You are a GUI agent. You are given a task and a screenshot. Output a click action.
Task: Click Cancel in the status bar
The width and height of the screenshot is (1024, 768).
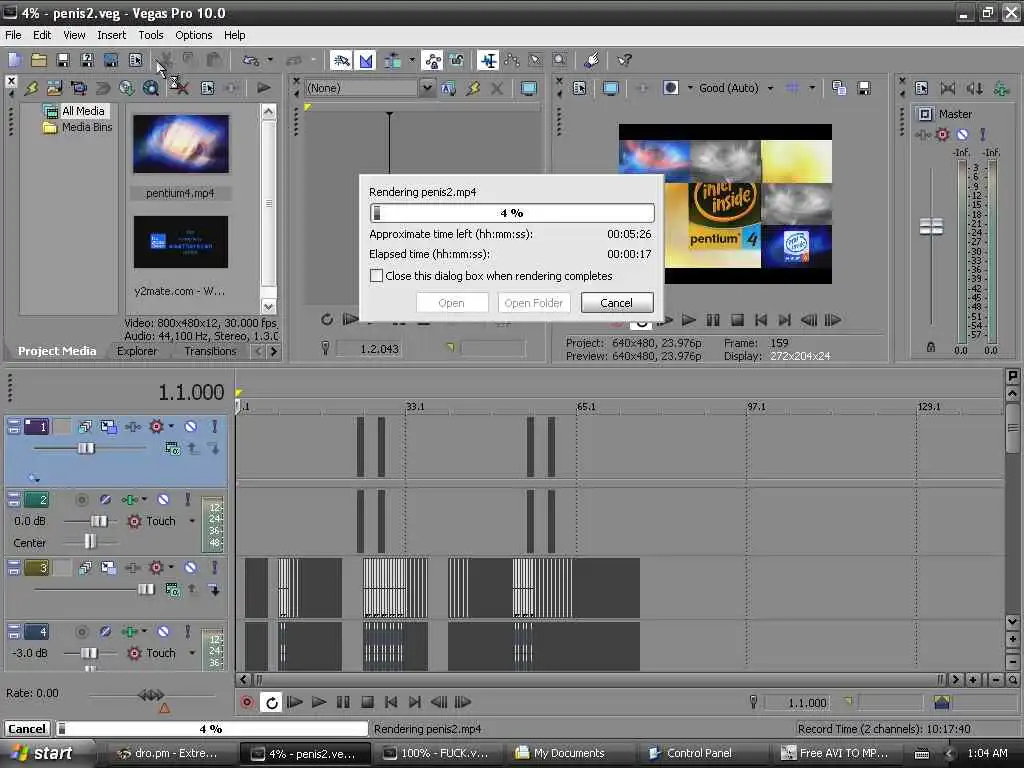[x=27, y=729]
